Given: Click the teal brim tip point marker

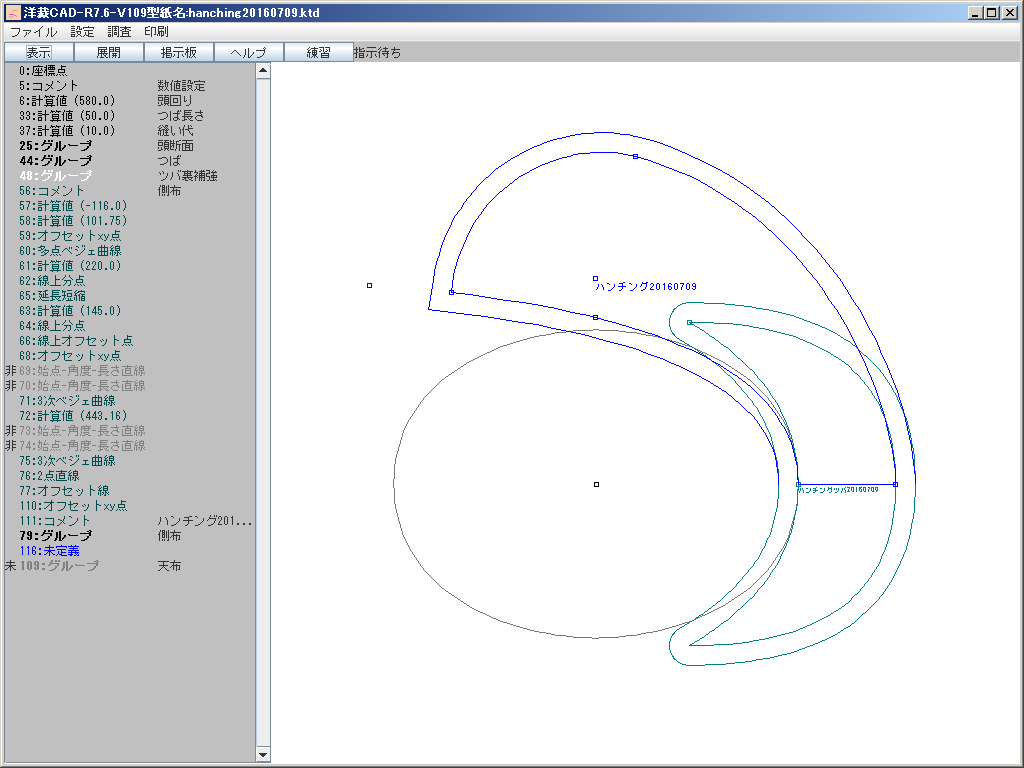Looking at the screenshot, I should pyautogui.click(x=690, y=323).
